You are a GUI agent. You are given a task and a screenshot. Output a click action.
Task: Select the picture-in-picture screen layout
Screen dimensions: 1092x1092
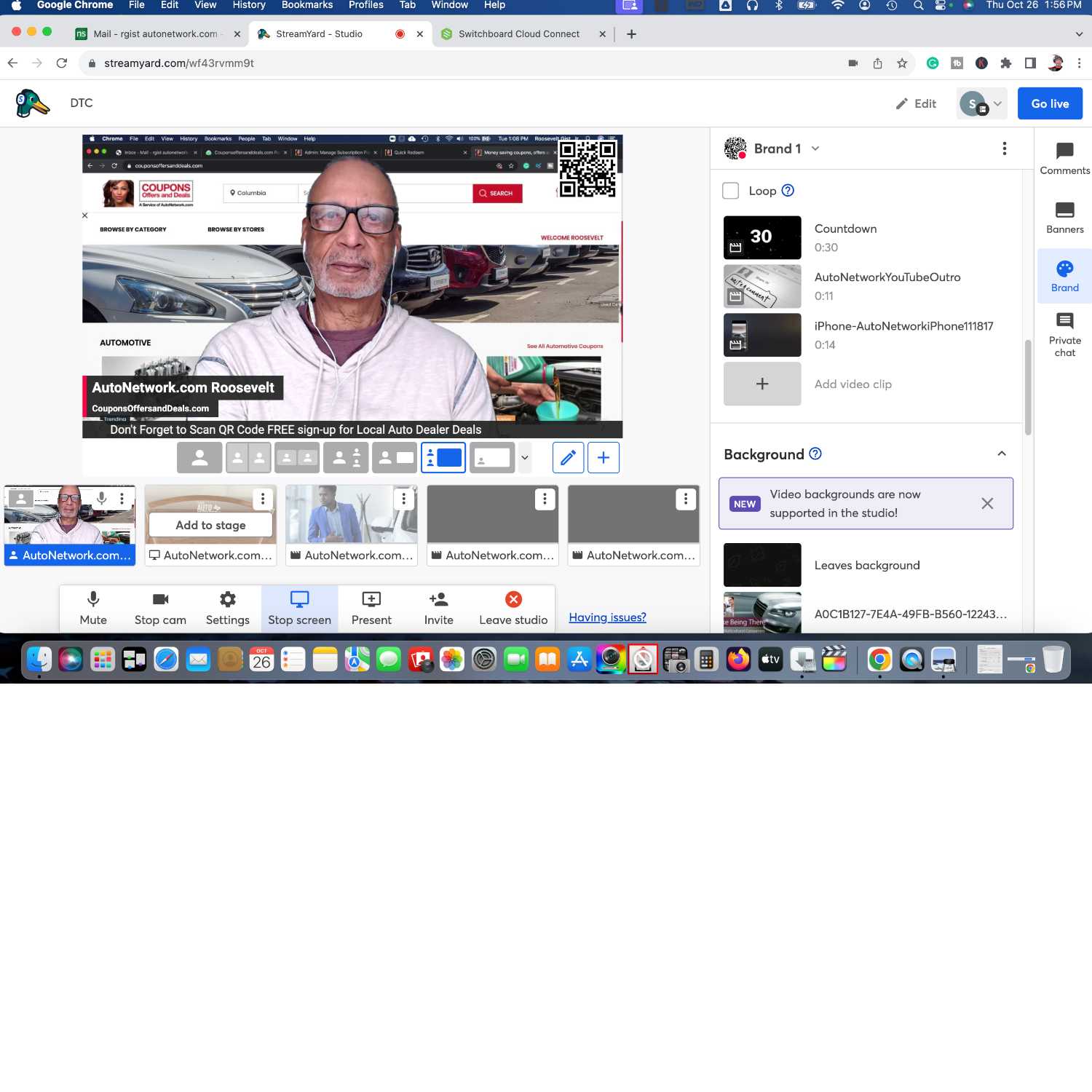click(x=443, y=458)
